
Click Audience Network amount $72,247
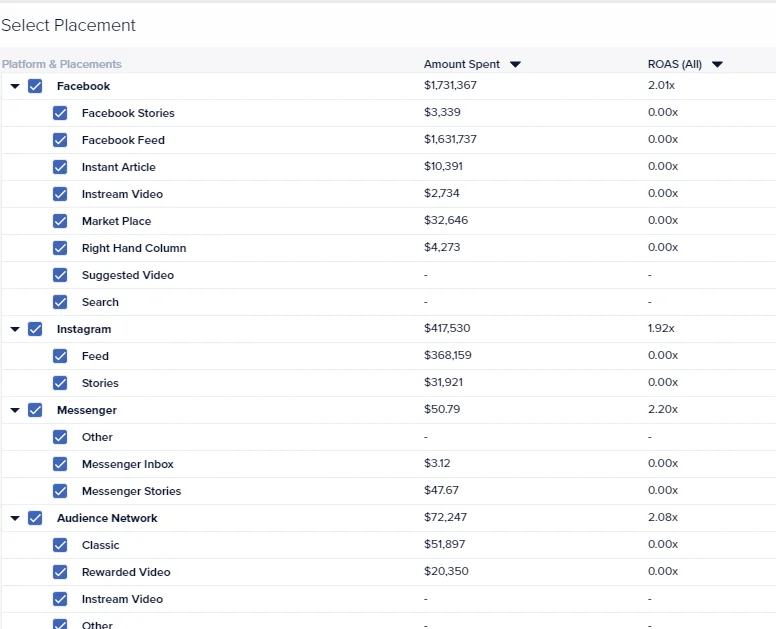445,517
